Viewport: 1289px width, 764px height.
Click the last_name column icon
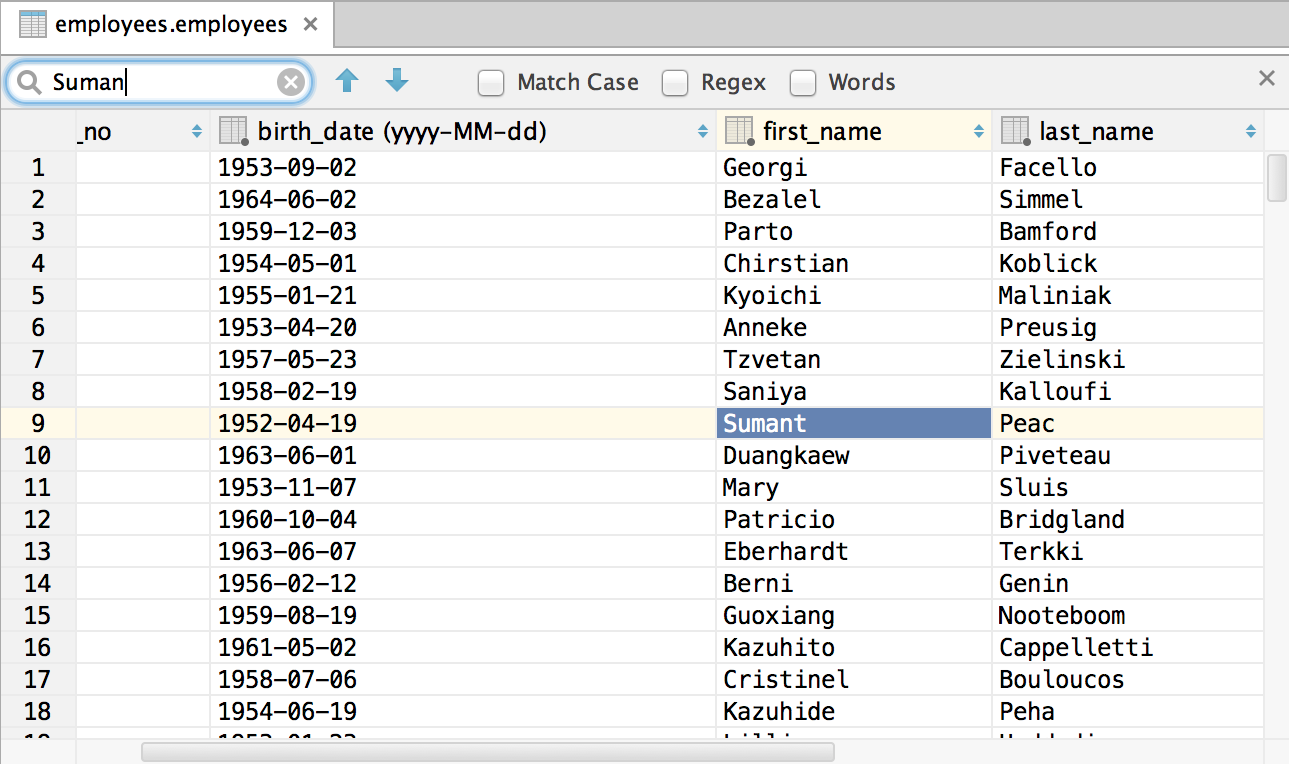(x=1015, y=131)
